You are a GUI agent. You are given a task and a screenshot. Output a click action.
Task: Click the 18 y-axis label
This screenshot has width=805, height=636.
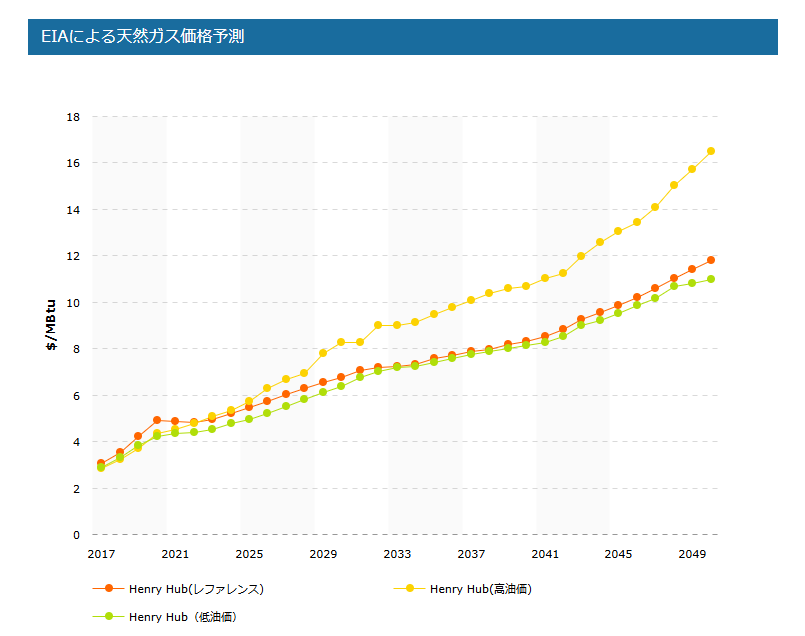[x=73, y=117]
